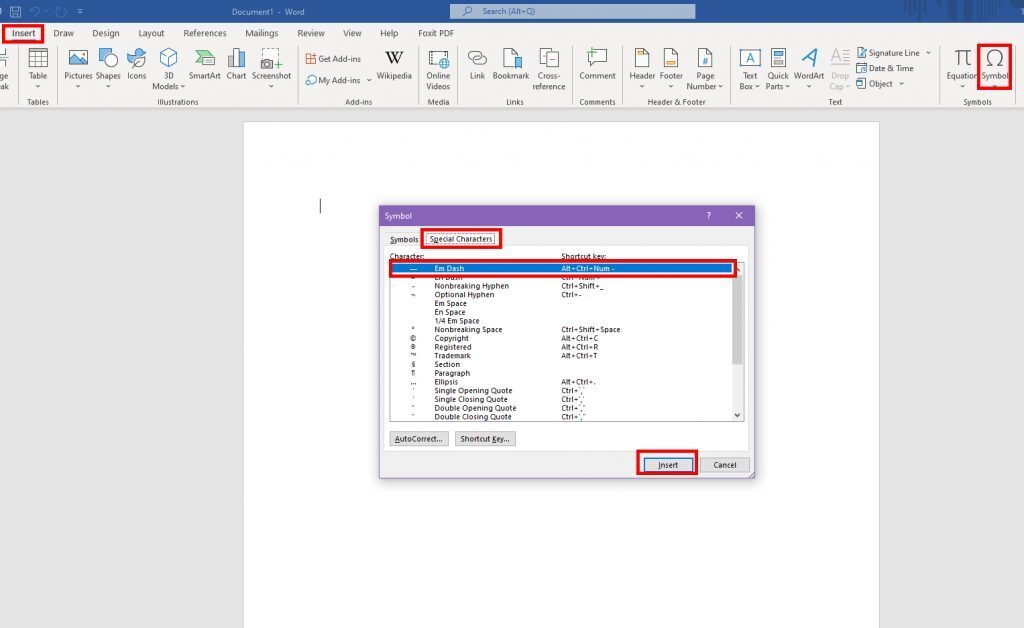The height and width of the screenshot is (628, 1024).
Task: Switch to the Symbols tab in dialog
Action: click(404, 239)
